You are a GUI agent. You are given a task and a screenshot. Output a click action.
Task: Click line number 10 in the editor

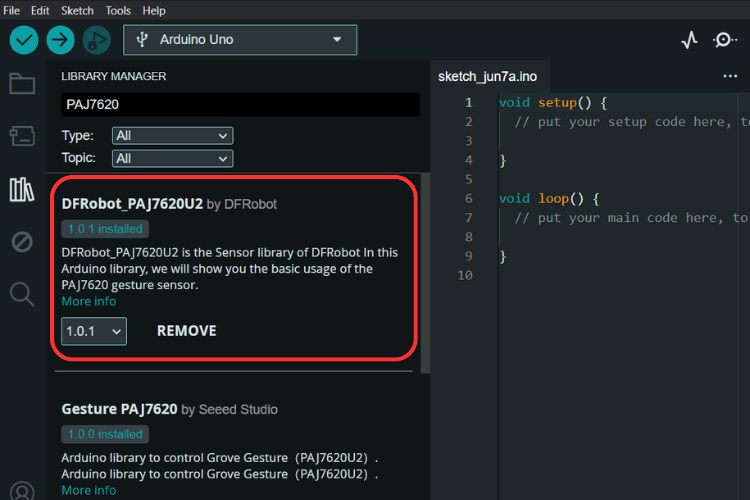tap(465, 276)
